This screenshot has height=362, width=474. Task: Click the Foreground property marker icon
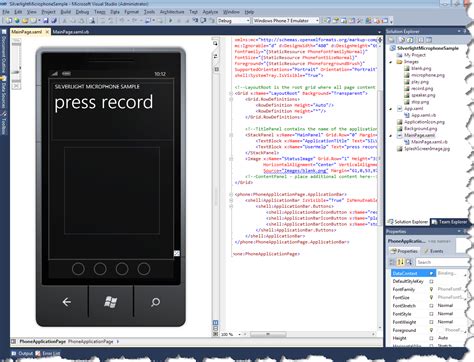pos(431,330)
